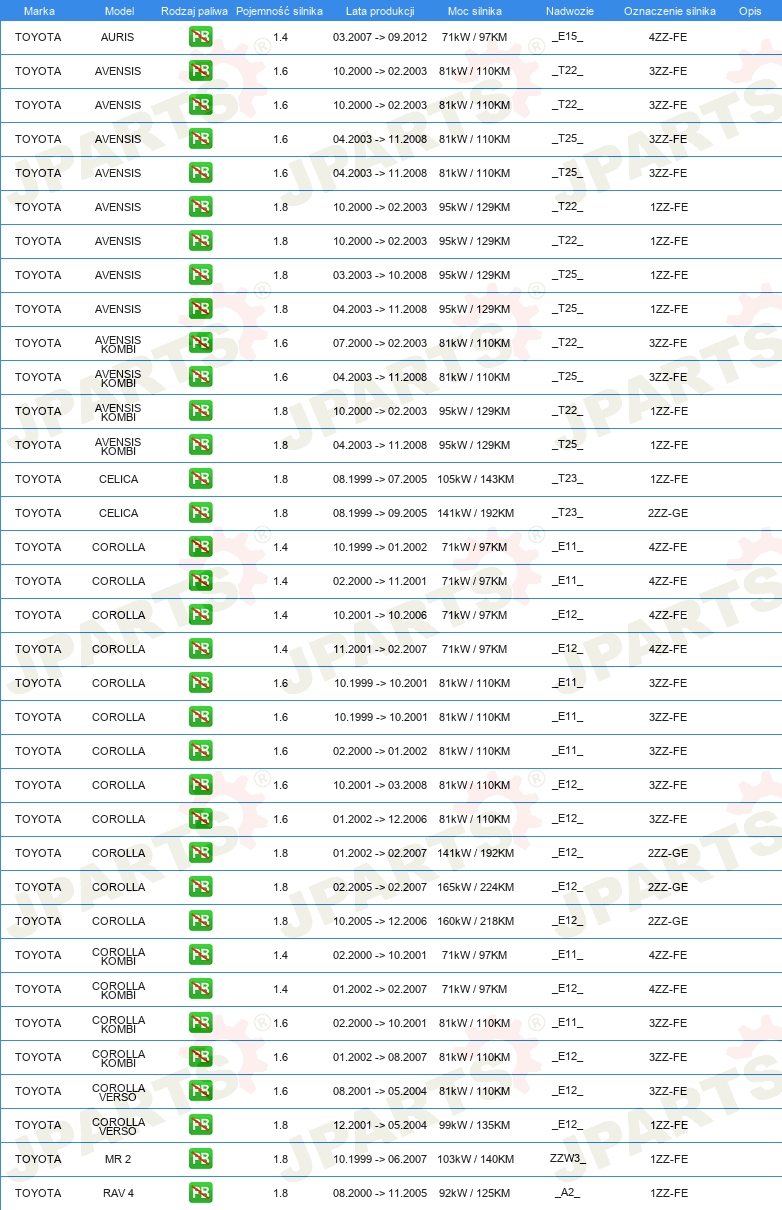The image size is (782, 1210).
Task: Select the date range 07.2000 -> 02.2003
Action: (380, 343)
